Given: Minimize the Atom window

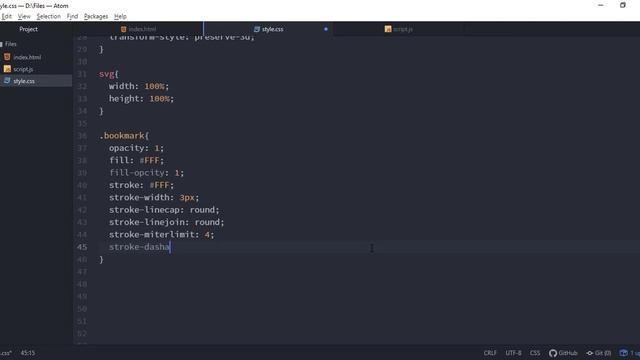Looking at the screenshot, I should [601, 5].
